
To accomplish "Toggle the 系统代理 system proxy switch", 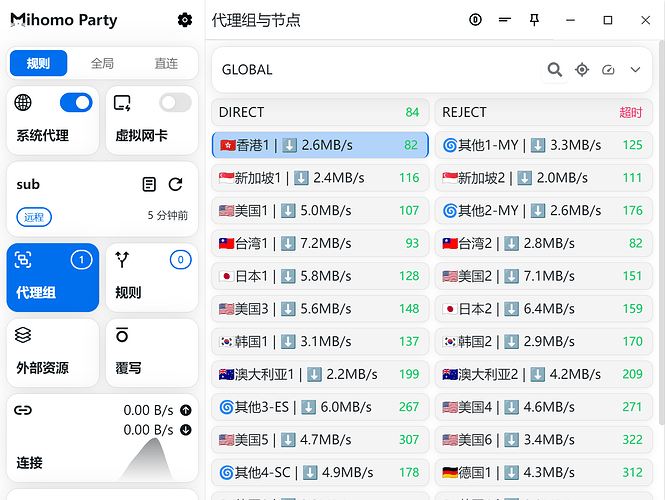I will tap(76, 103).
